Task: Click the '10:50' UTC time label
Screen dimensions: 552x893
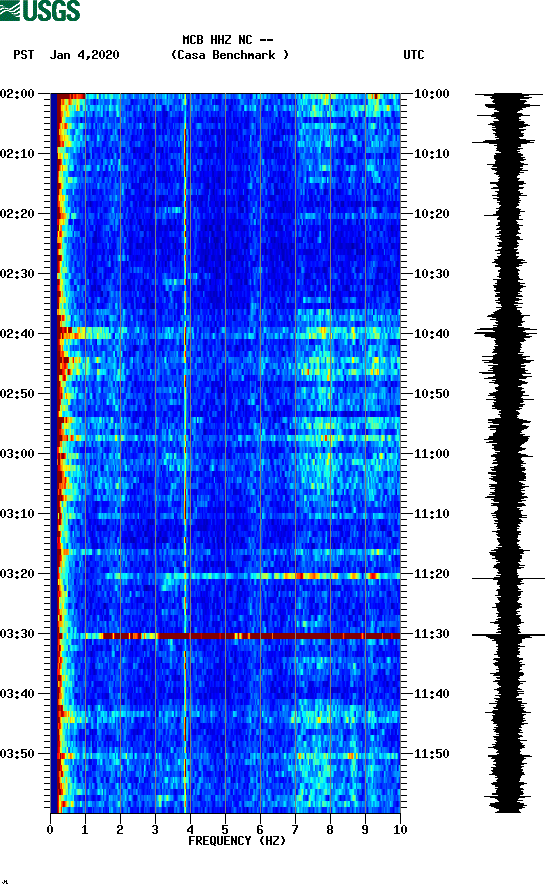Action: (431, 394)
